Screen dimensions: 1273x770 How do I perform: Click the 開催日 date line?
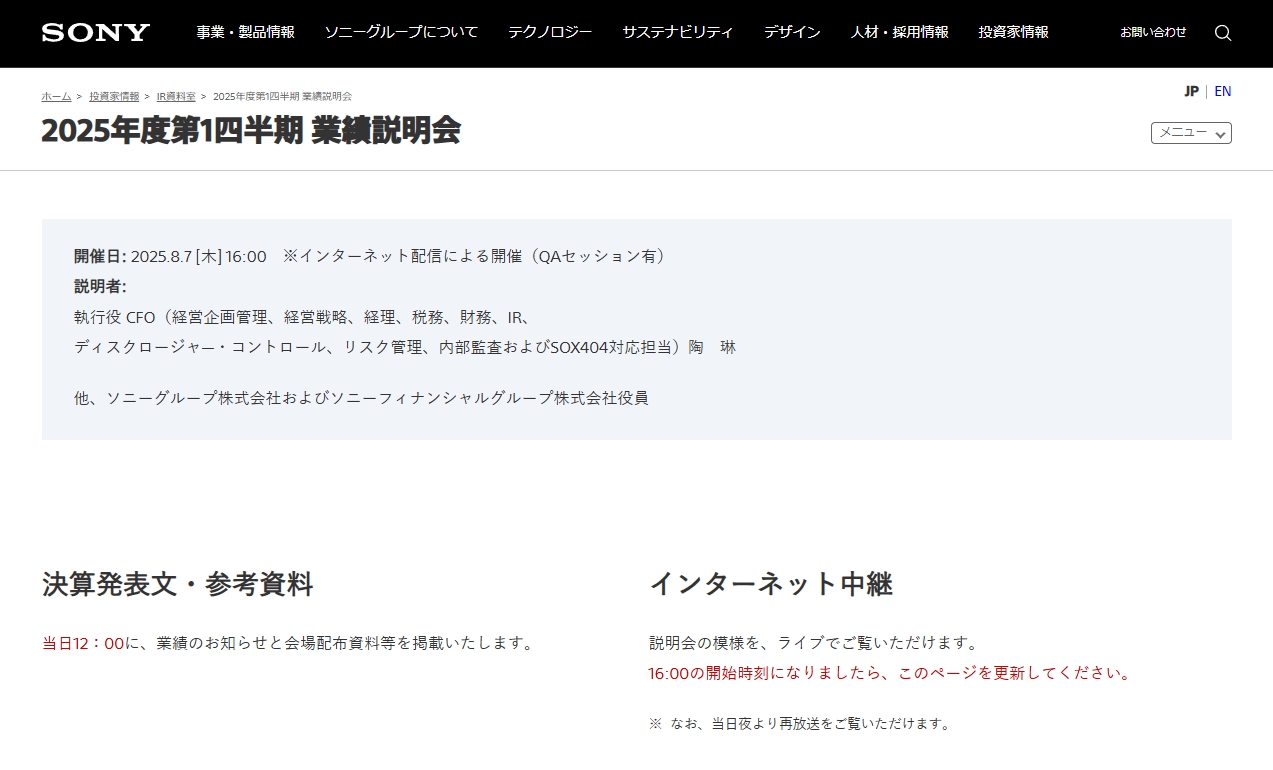[x=370, y=256]
